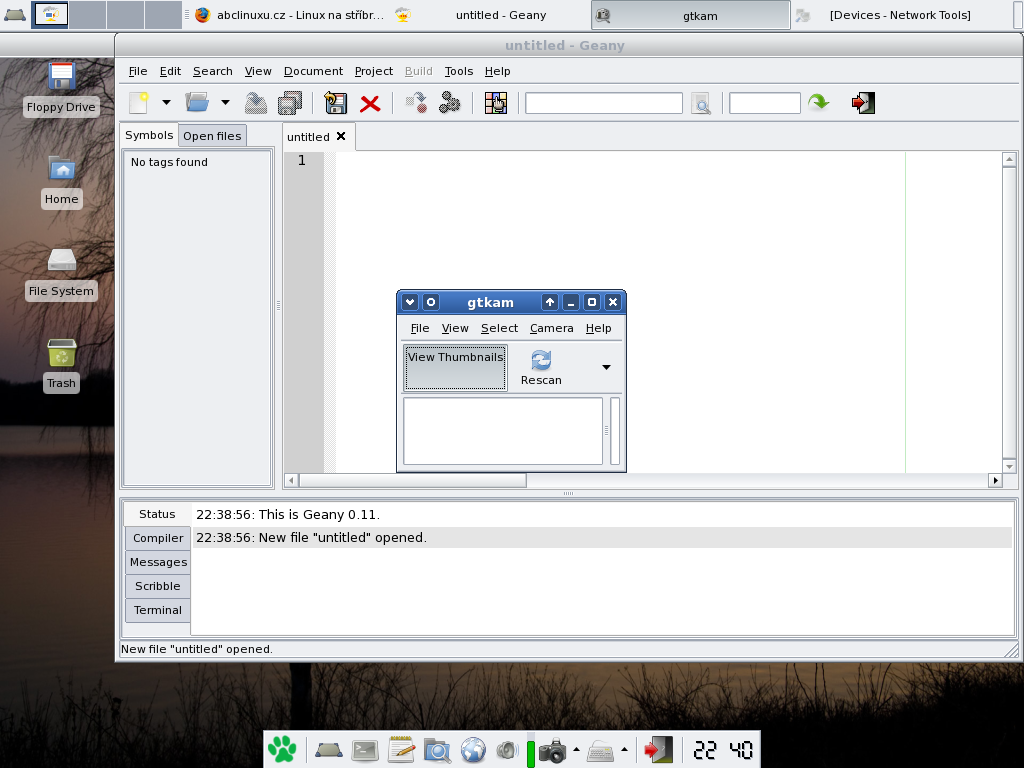Open the color chooser tool
The image size is (1024, 768).
(496, 103)
